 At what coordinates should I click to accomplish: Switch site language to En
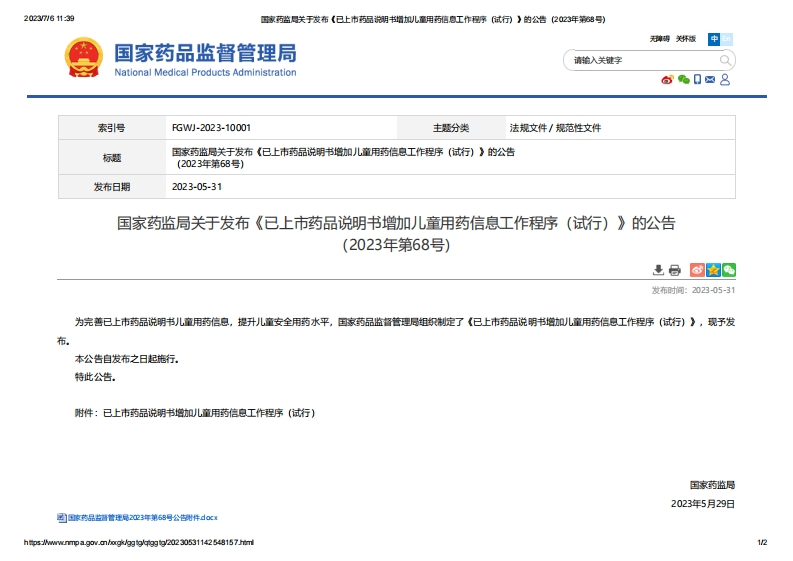pyautogui.click(x=727, y=39)
